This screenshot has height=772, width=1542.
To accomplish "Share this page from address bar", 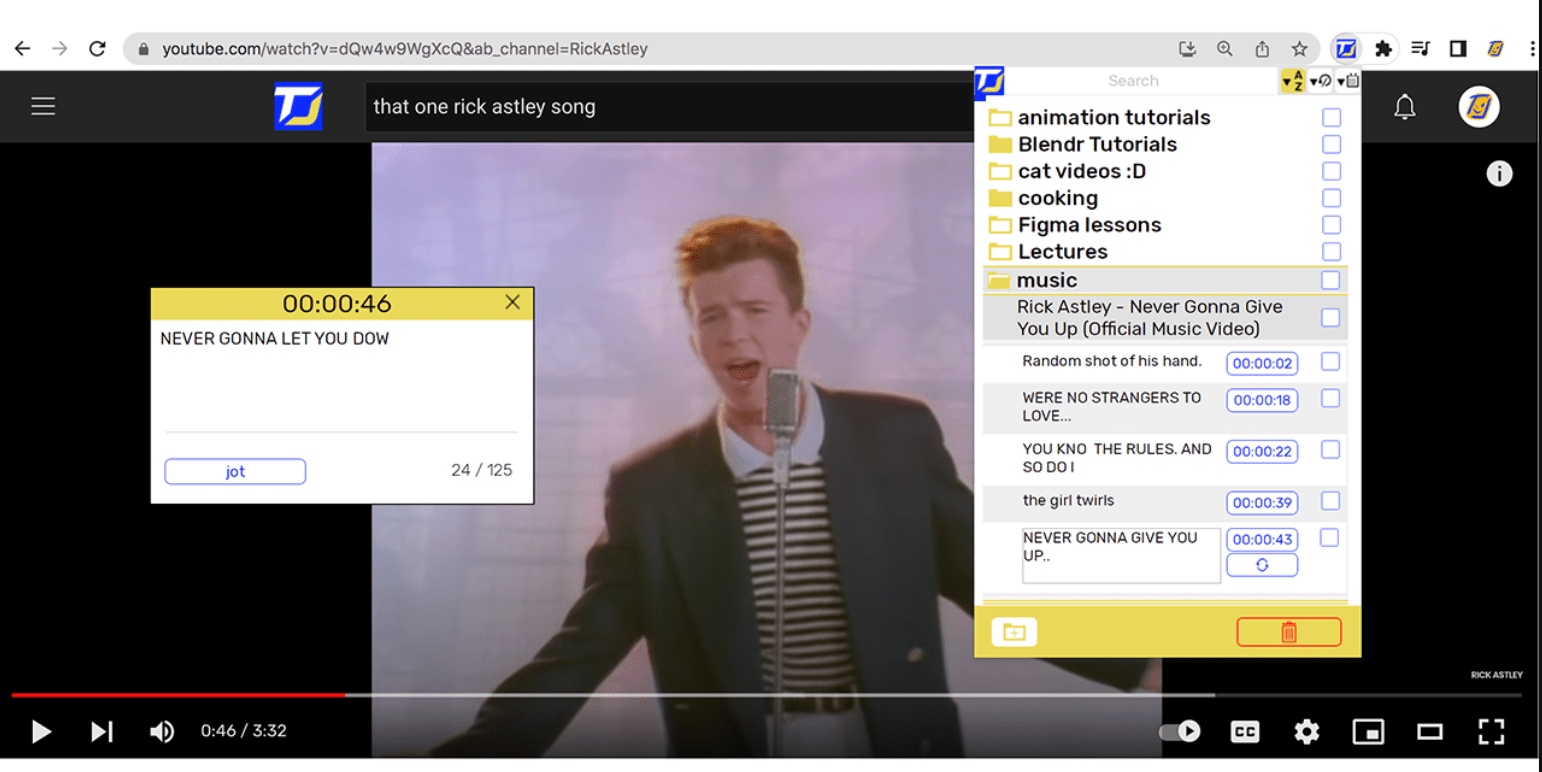I will click(x=1262, y=48).
